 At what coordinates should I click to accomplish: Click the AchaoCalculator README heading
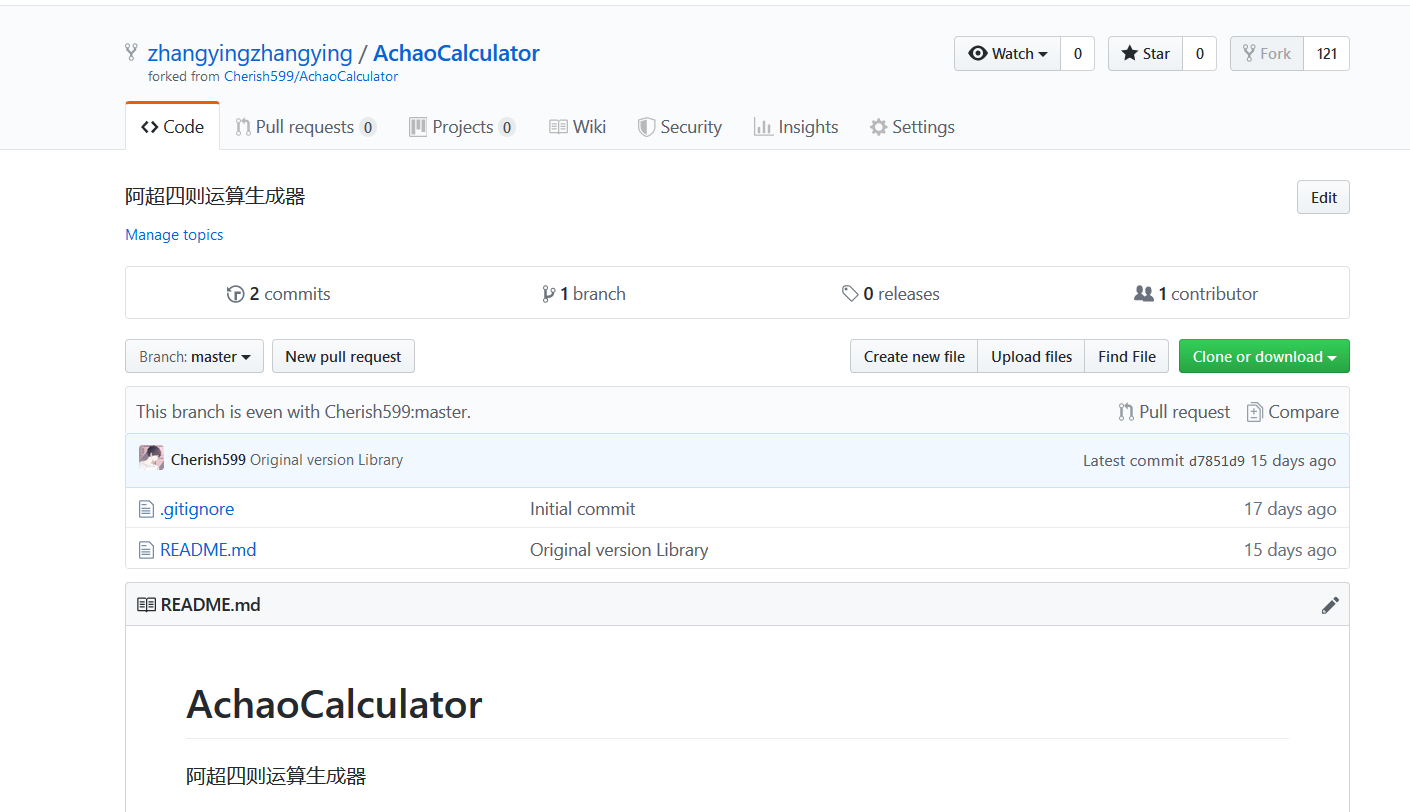tap(334, 704)
